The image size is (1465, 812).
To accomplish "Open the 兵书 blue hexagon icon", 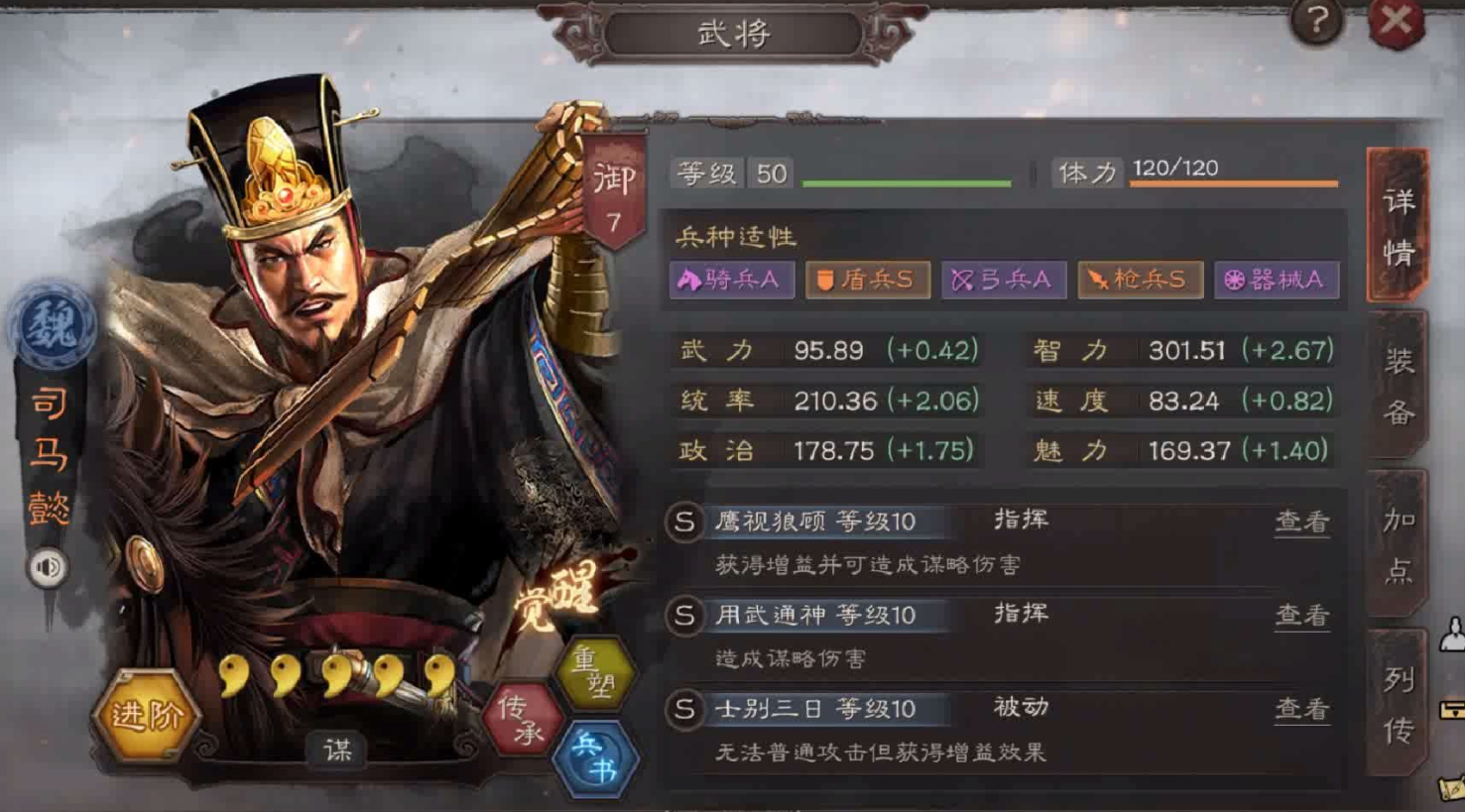I will click(x=595, y=758).
